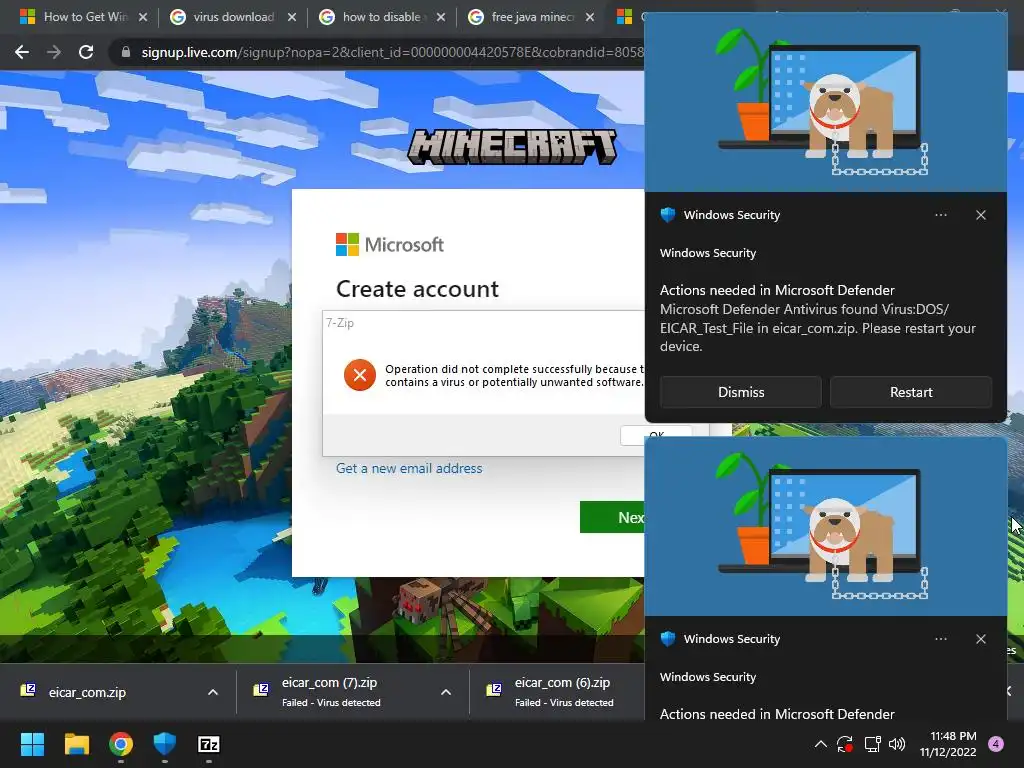Open 7-Zip from the taskbar
Screen dimensions: 1024x768
[209, 744]
